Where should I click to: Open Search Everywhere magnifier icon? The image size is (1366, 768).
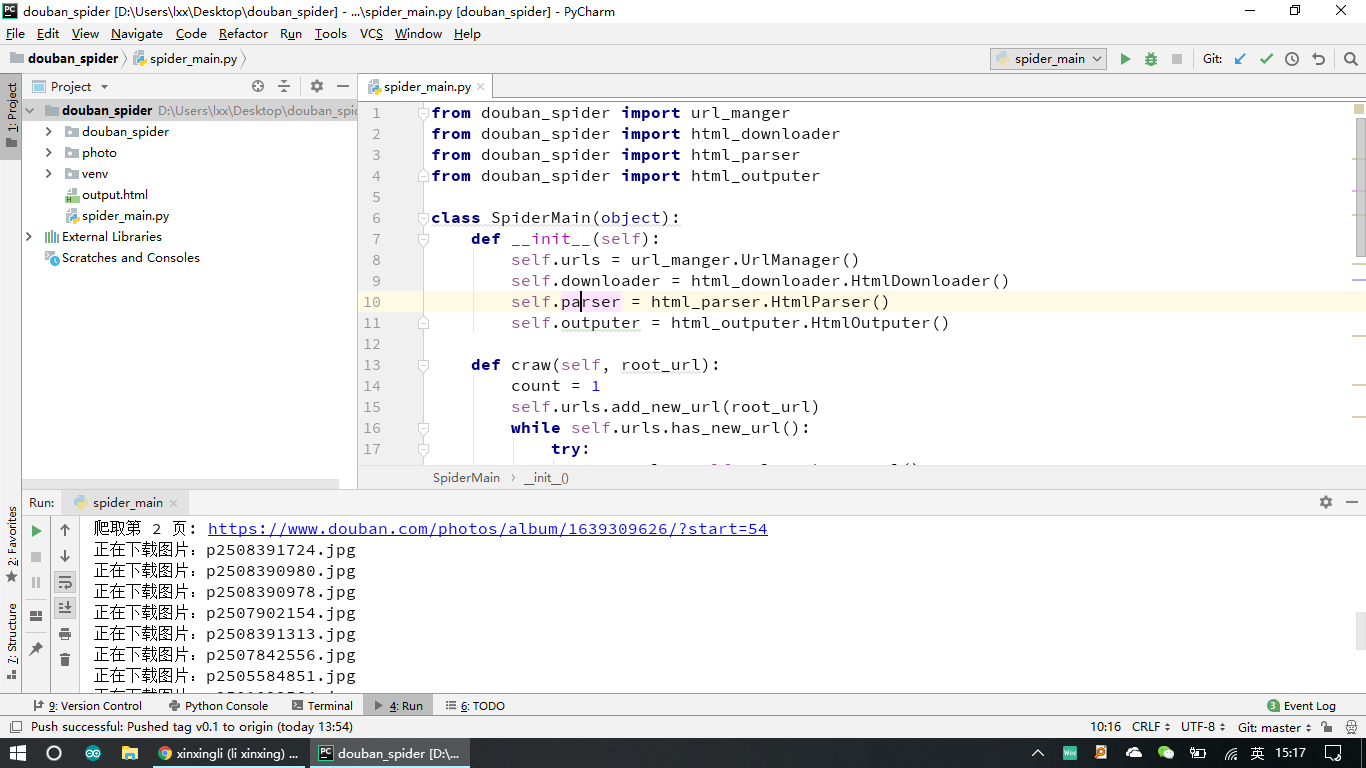point(1350,59)
